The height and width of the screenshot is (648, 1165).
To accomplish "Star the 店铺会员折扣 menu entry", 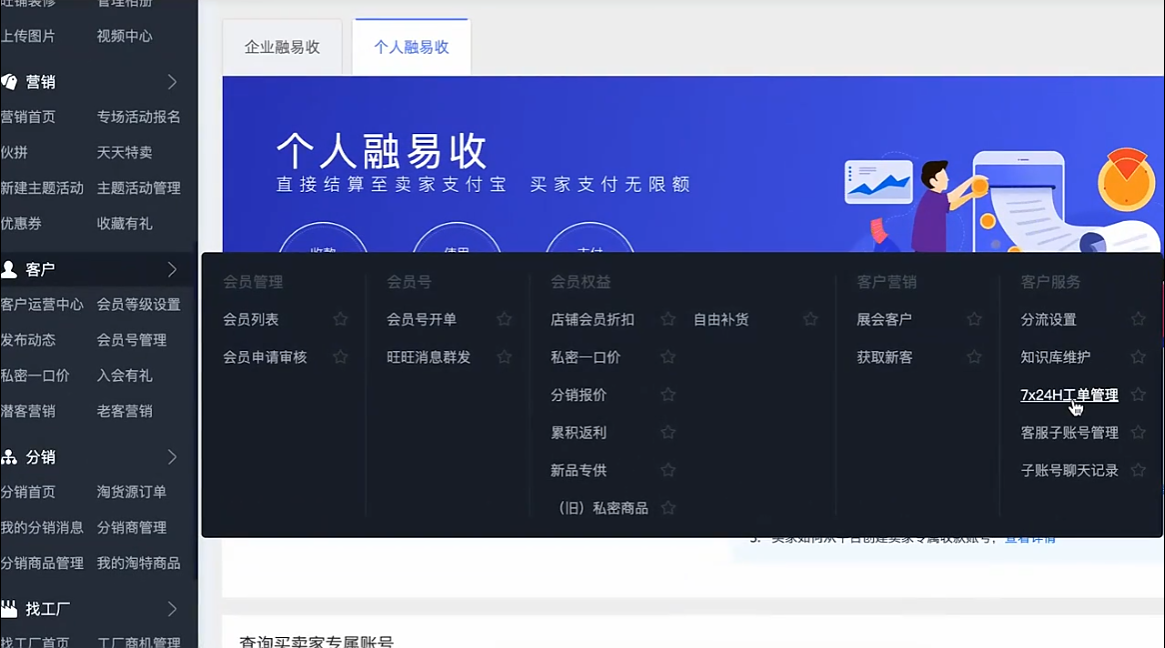I will point(668,320).
